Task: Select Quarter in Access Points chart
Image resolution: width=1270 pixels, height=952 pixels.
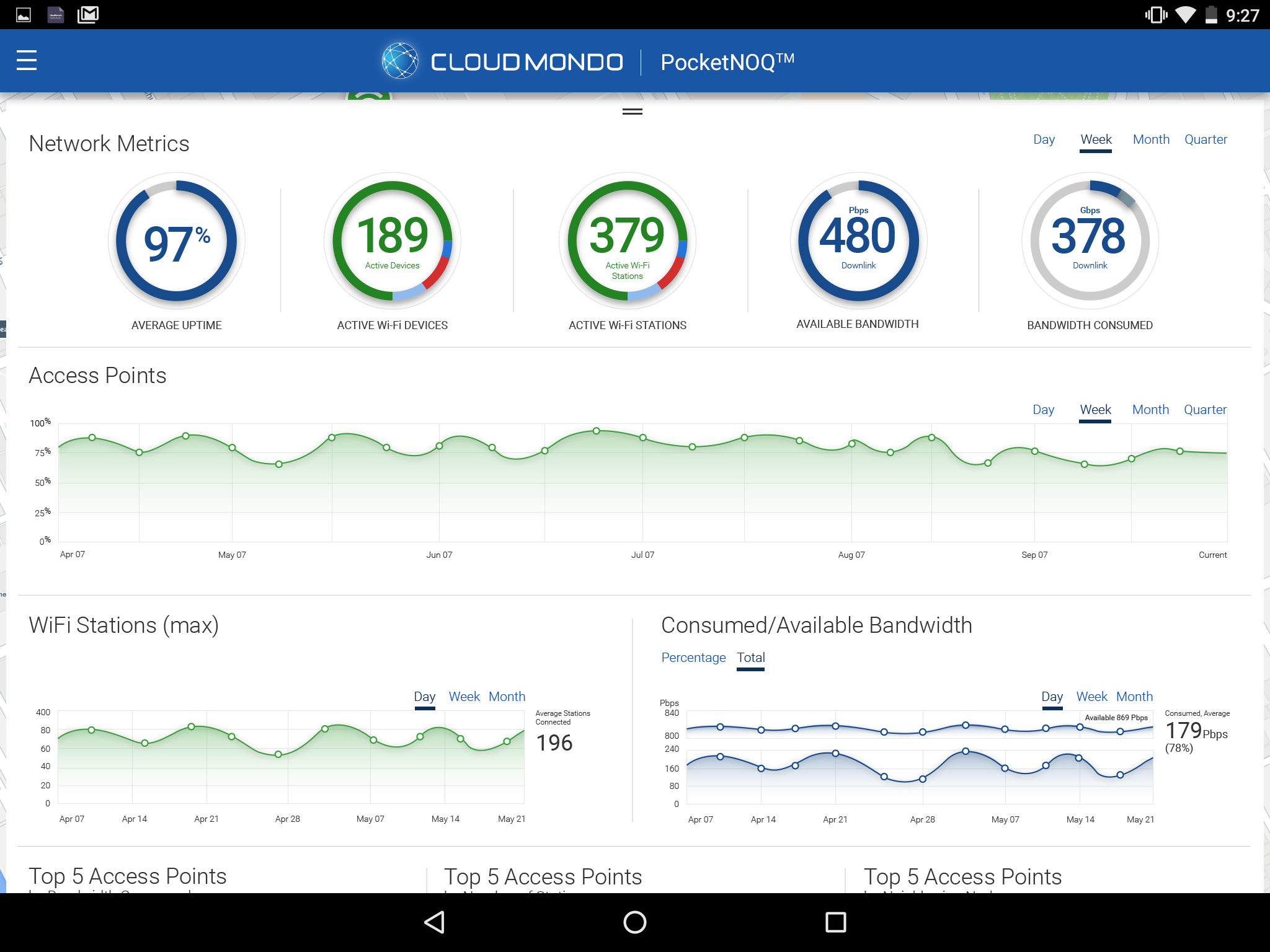Action: point(1205,410)
